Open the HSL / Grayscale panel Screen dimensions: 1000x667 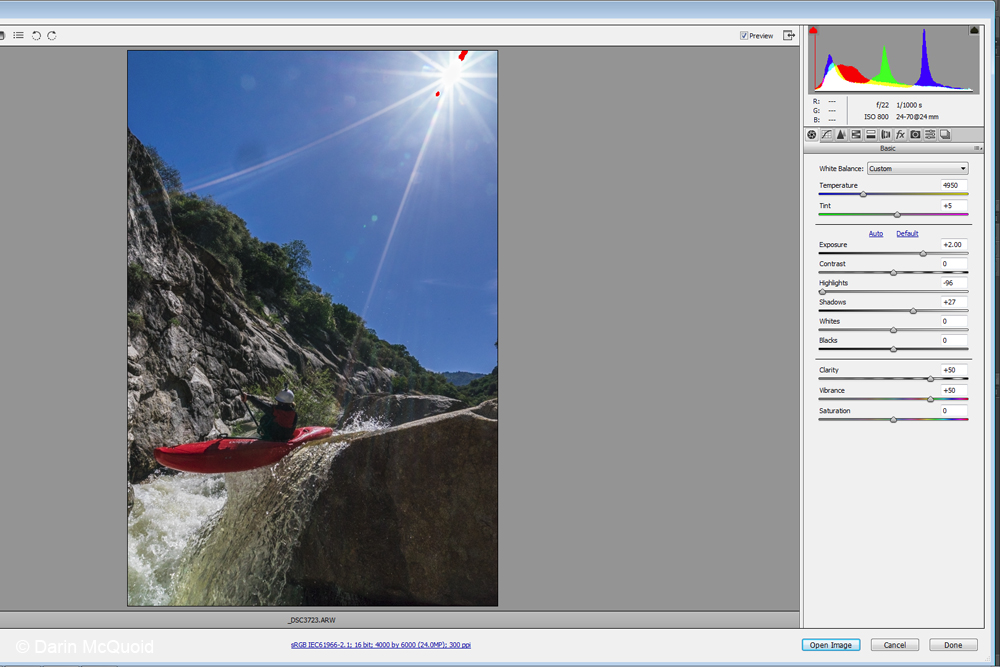point(856,134)
